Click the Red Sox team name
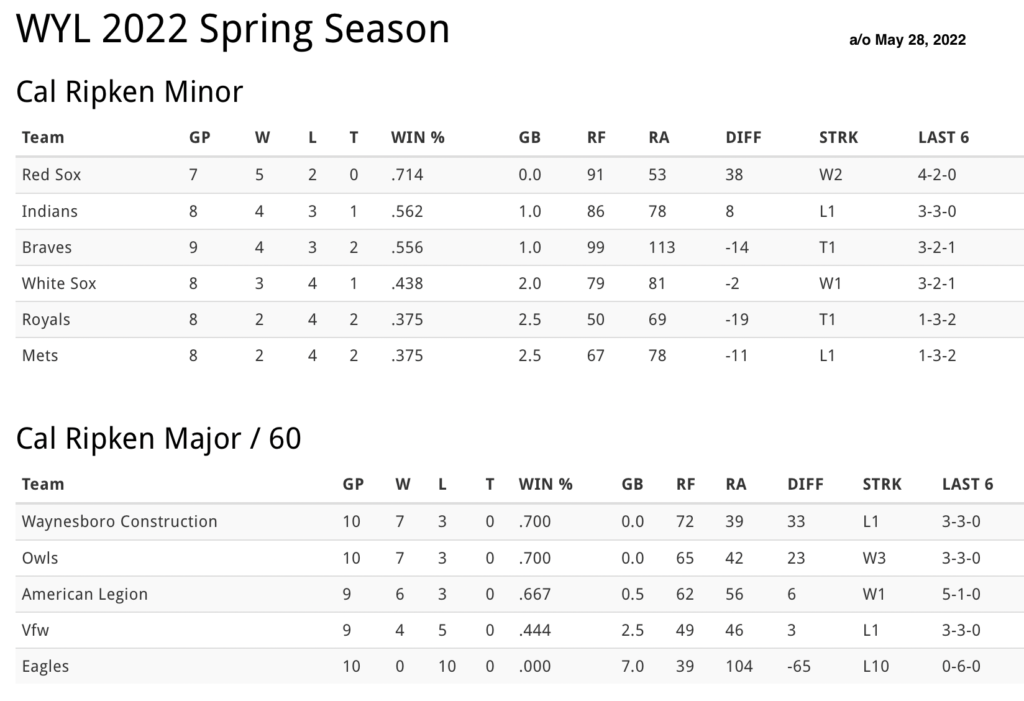The height and width of the screenshot is (701, 1024). coord(51,175)
